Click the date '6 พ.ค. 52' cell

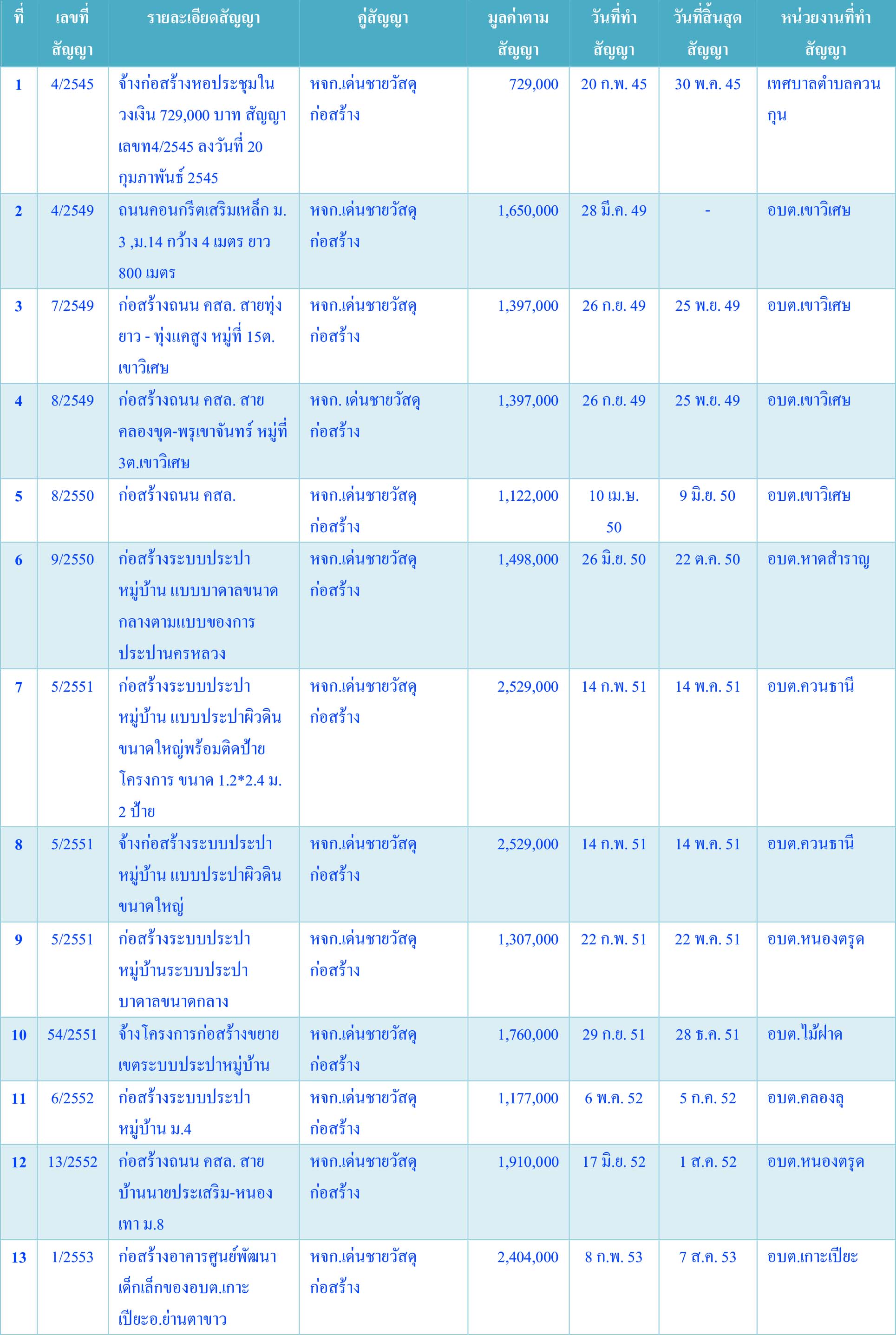[x=613, y=1098]
